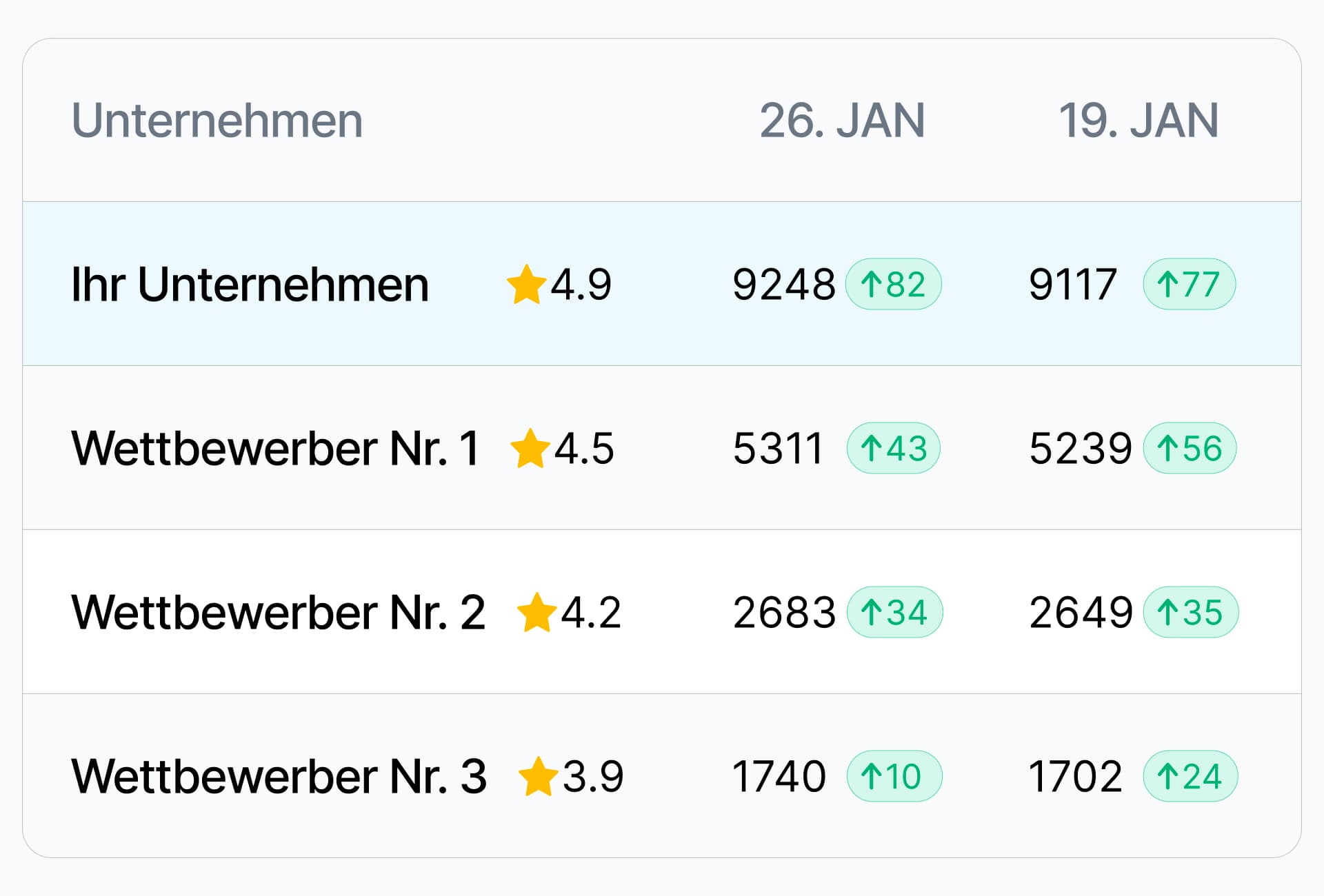The height and width of the screenshot is (896, 1324).
Task: Click the star icon beside rating 4.2
Action: pos(536,612)
